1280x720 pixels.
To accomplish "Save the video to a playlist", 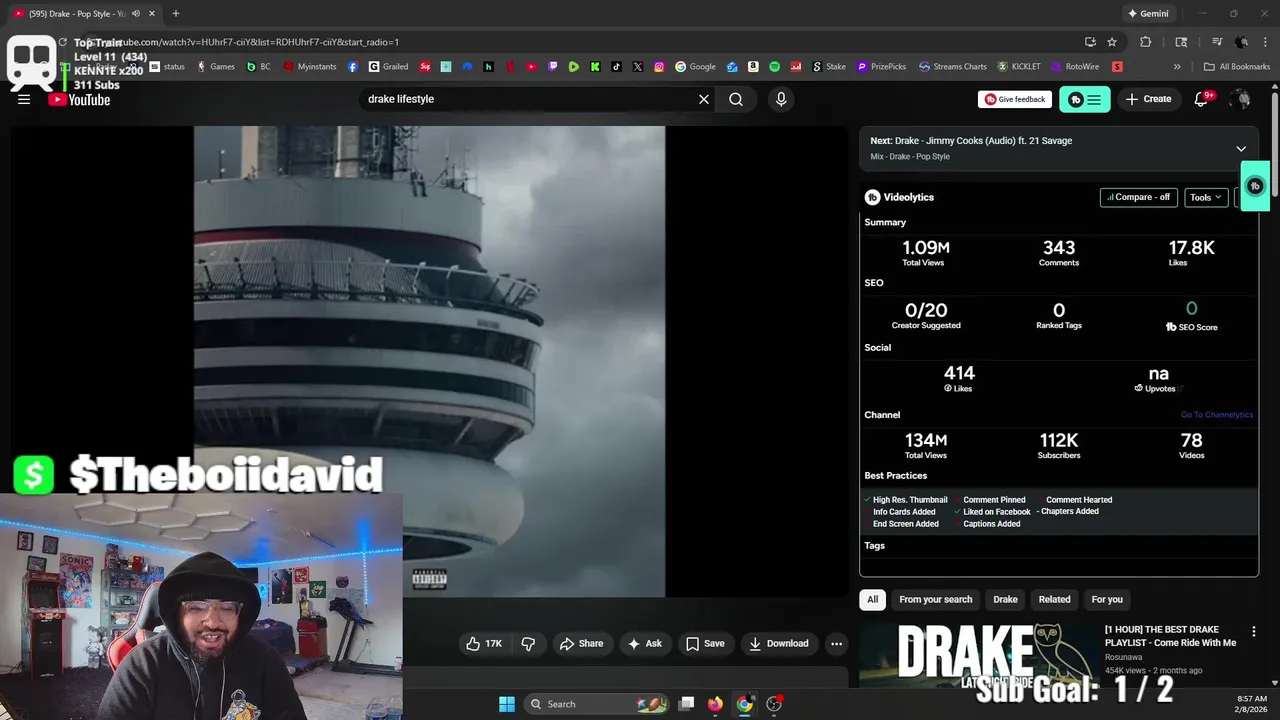I will coord(705,643).
